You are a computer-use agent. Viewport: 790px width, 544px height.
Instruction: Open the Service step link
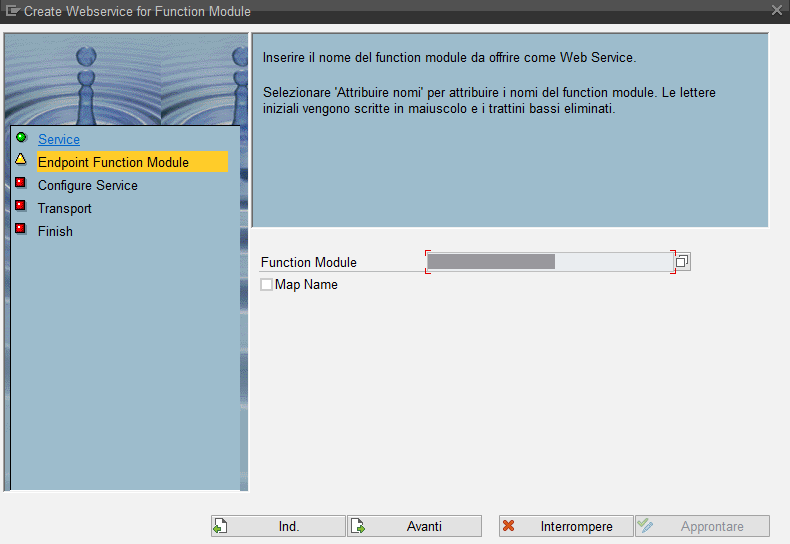click(59, 140)
